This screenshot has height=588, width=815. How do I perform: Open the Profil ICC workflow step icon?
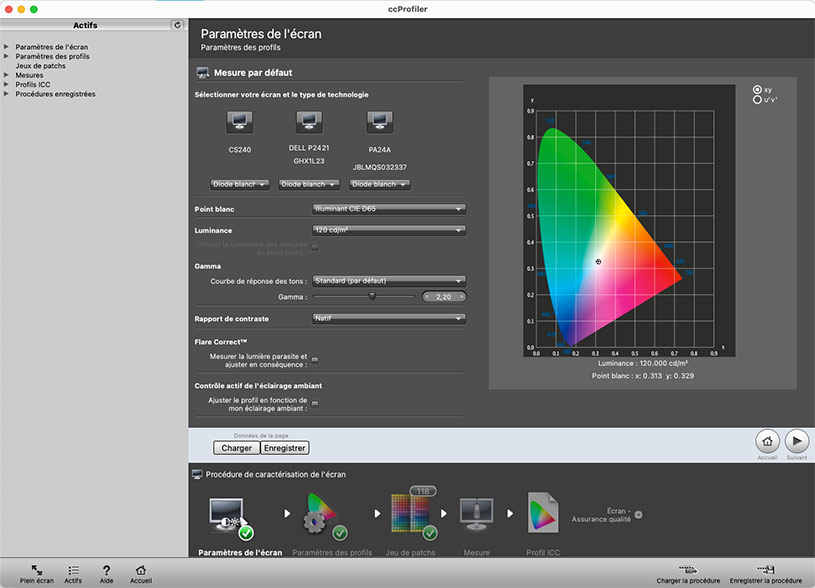543,513
